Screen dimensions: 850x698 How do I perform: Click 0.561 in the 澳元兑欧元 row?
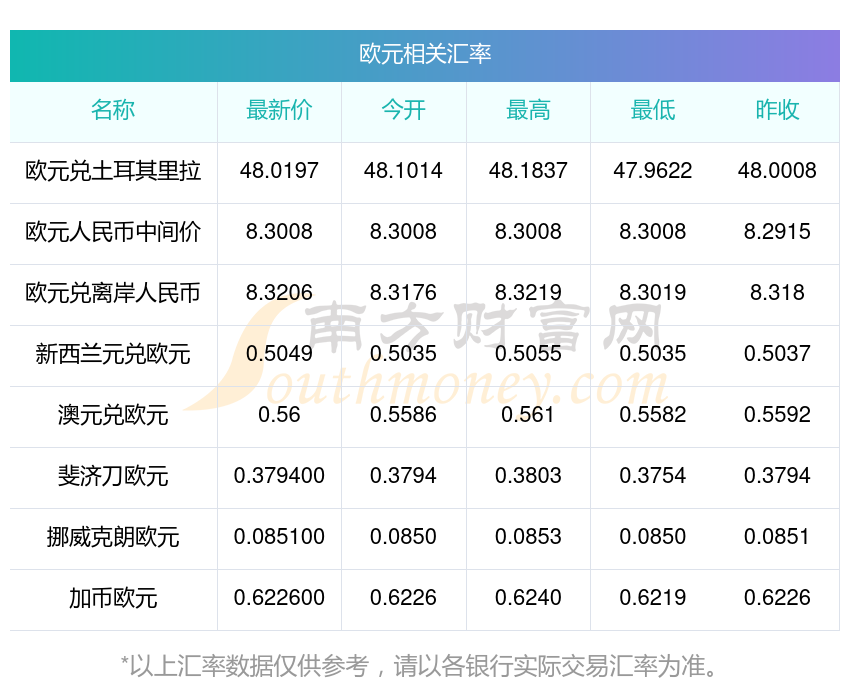pyautogui.click(x=528, y=415)
